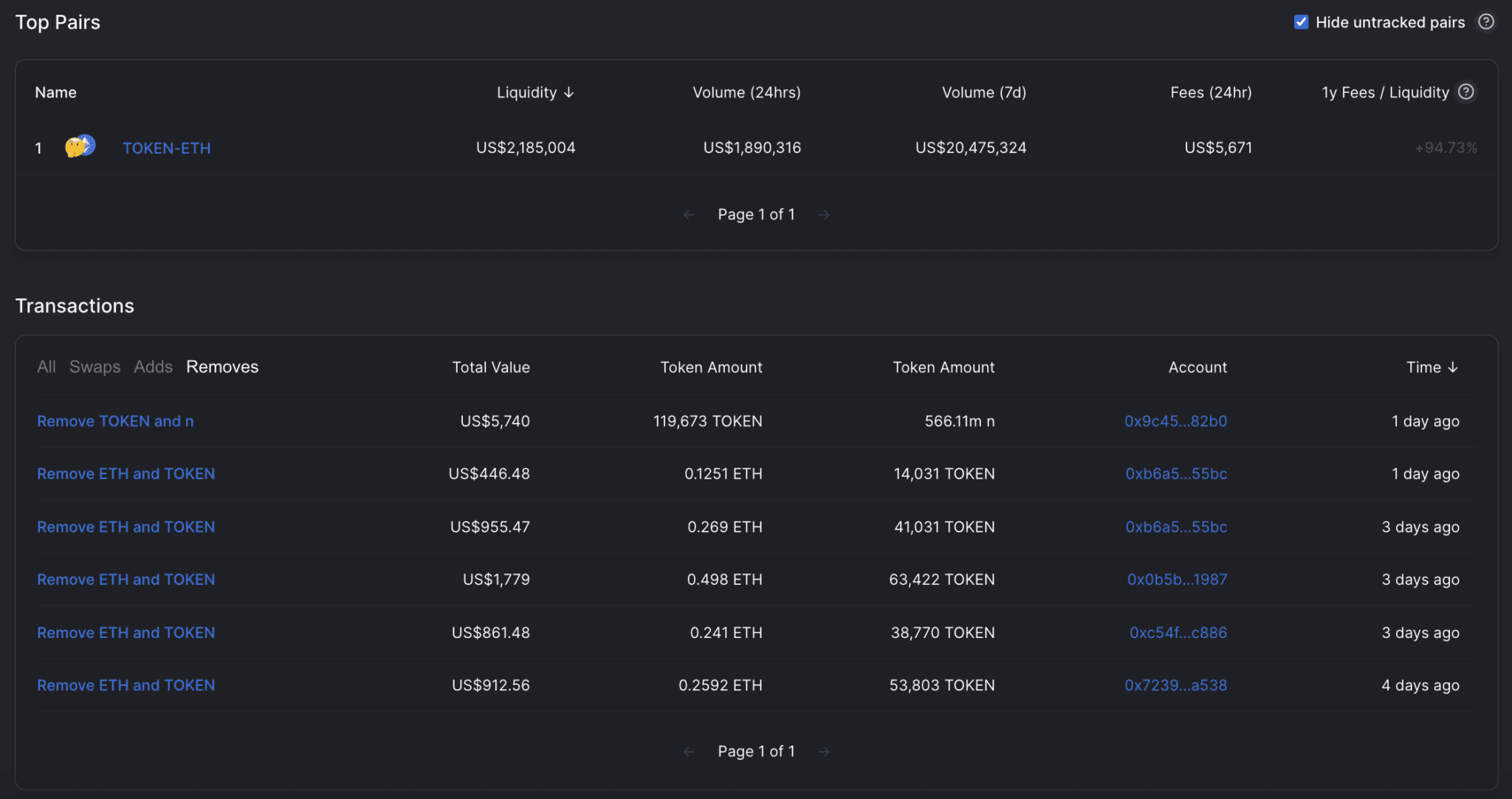Click the TOKEN-ETH pair token icon
The image size is (1512, 799).
point(80,147)
